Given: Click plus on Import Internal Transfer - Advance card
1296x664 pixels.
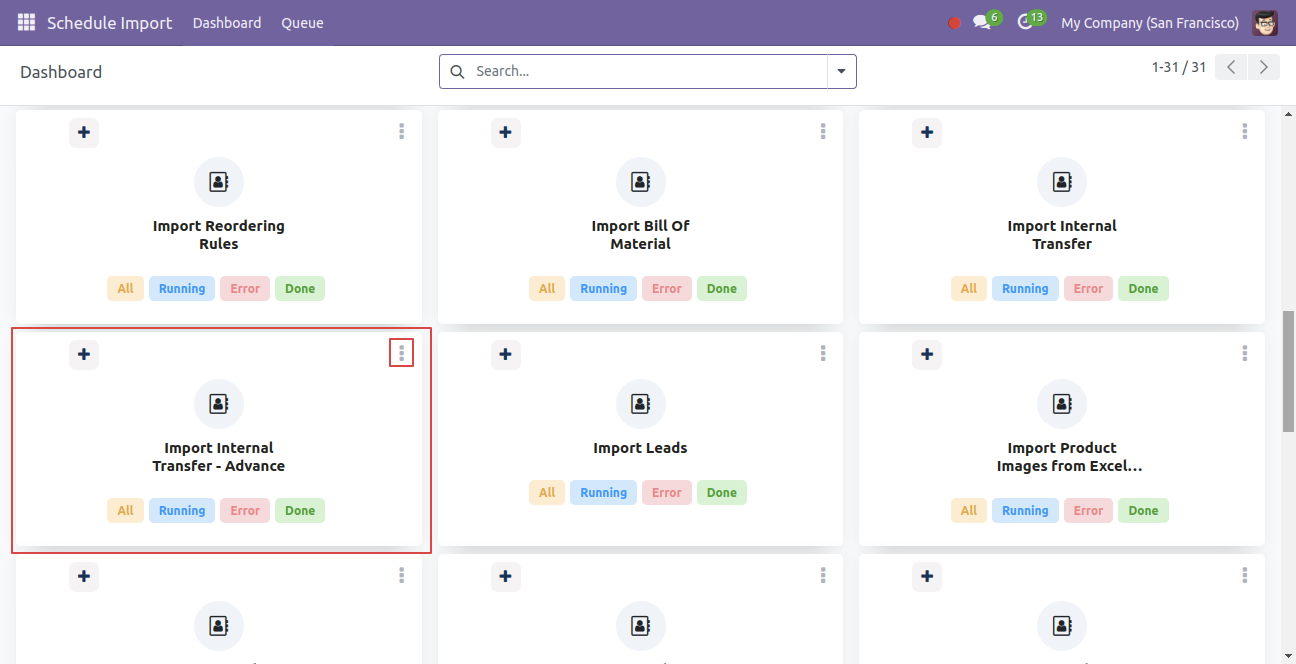Looking at the screenshot, I should coord(84,354).
